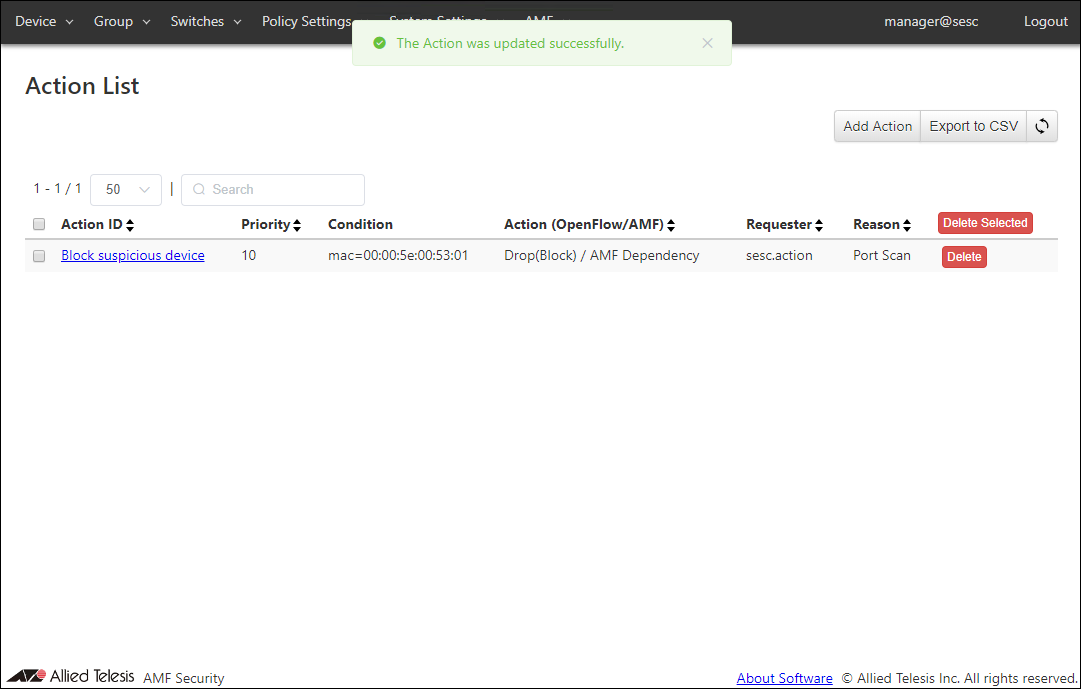Screen dimensions: 1081x689
Task: Sort by Action (OpenFlow/AMF) column arrows
Action: point(671,225)
